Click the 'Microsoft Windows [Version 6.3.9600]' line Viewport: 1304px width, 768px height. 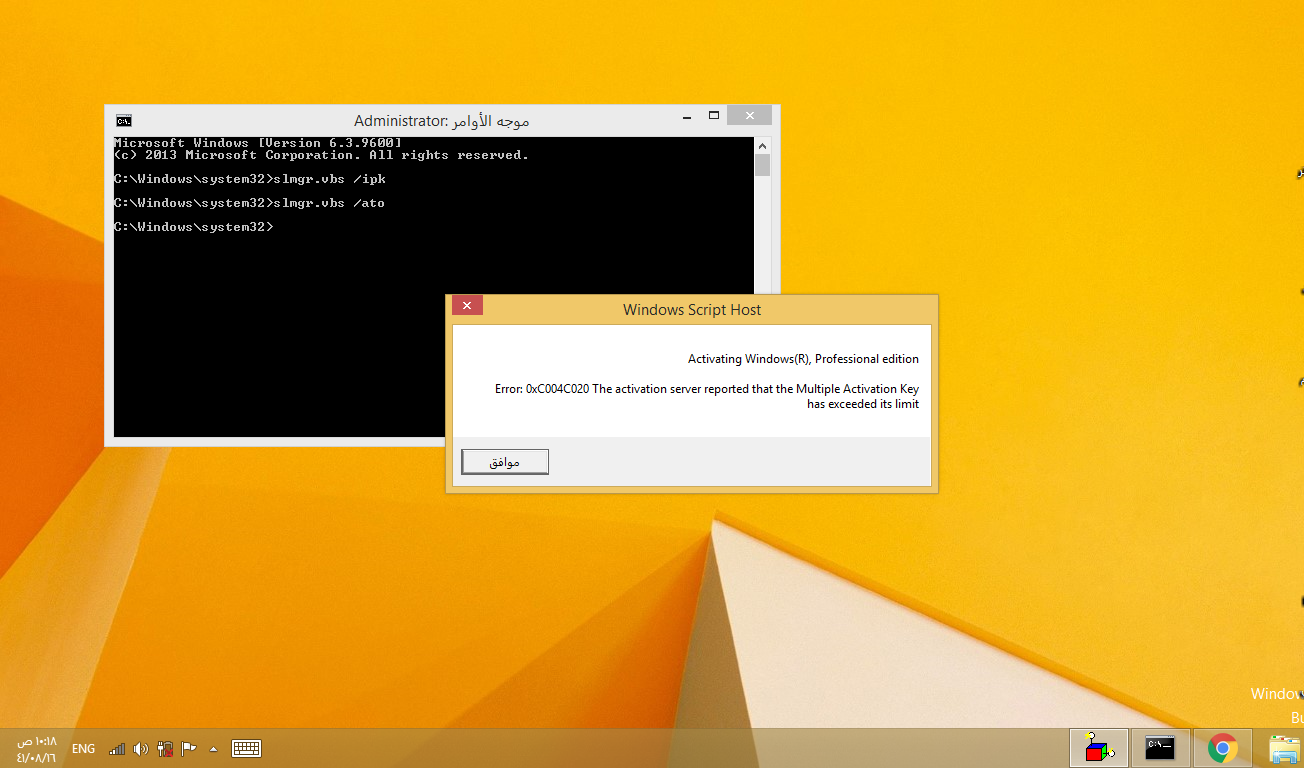click(x=257, y=143)
